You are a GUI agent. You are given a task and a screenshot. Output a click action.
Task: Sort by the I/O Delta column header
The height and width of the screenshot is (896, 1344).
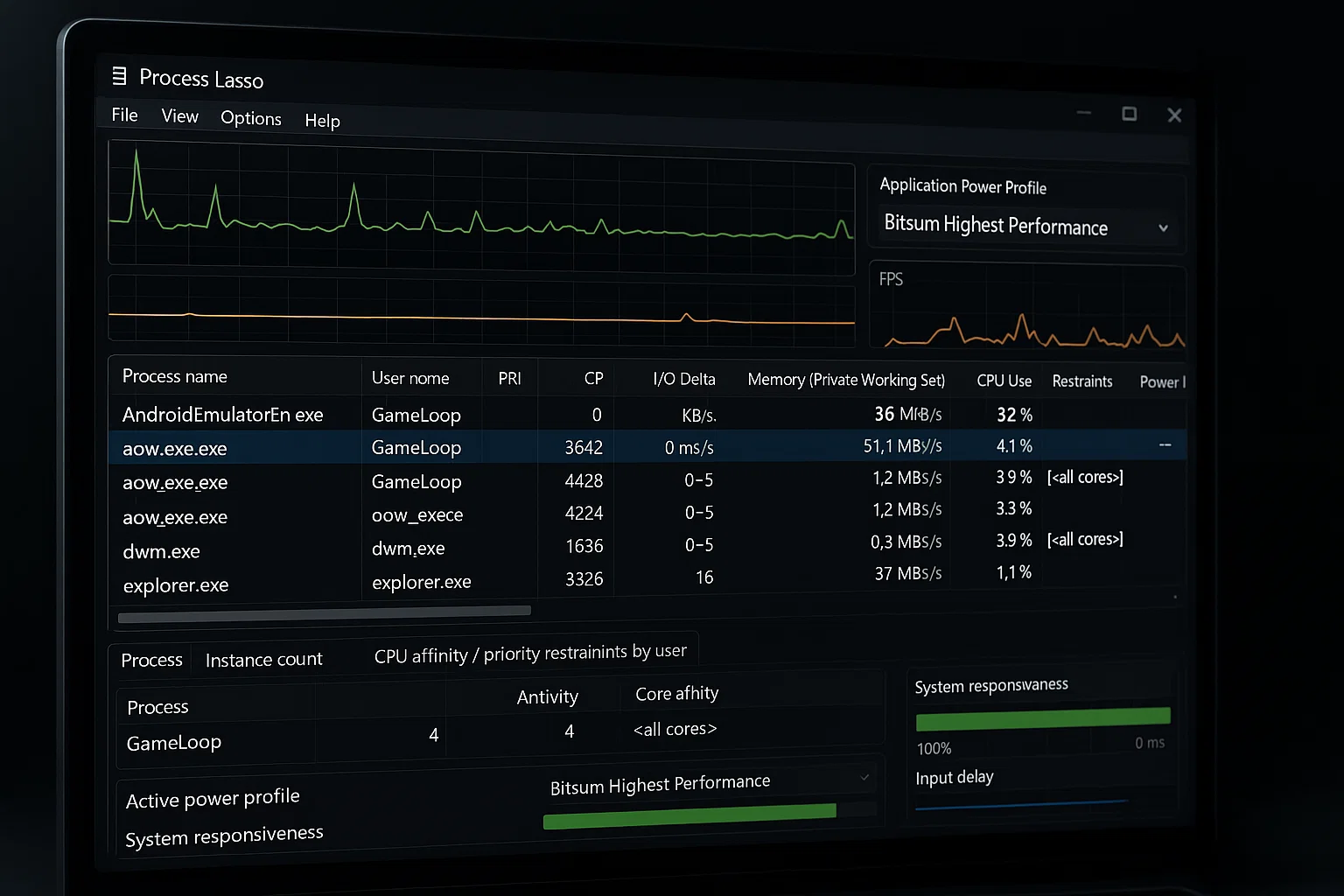(684, 380)
